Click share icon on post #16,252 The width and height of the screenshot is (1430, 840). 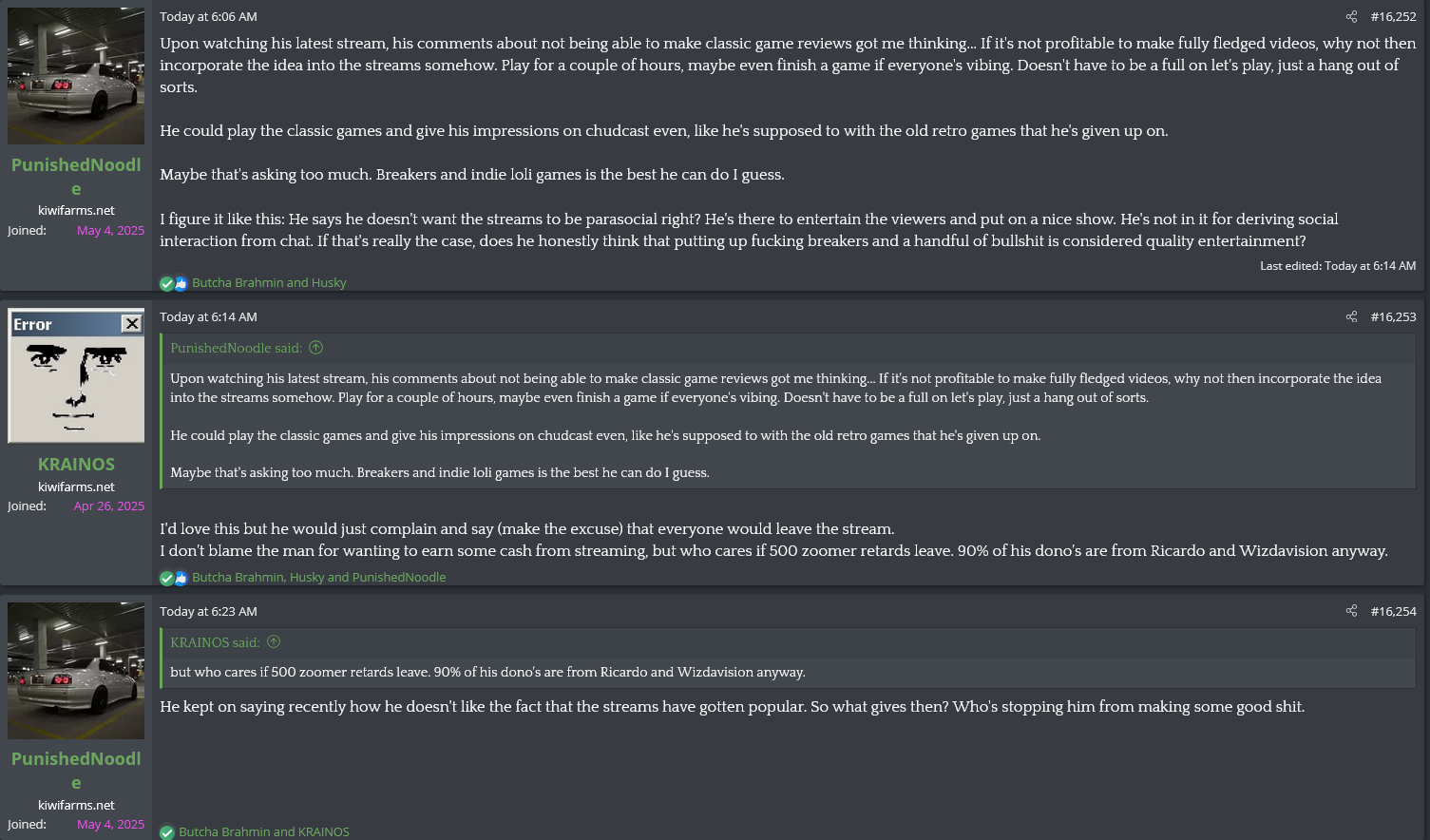(1351, 16)
